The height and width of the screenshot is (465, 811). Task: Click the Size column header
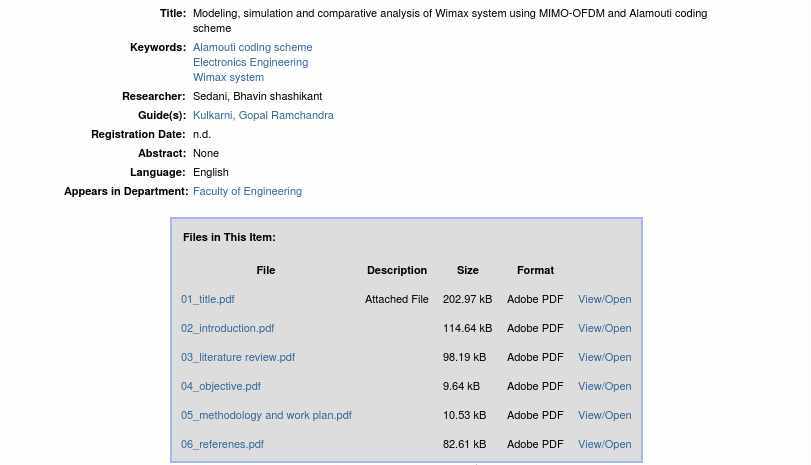(468, 270)
